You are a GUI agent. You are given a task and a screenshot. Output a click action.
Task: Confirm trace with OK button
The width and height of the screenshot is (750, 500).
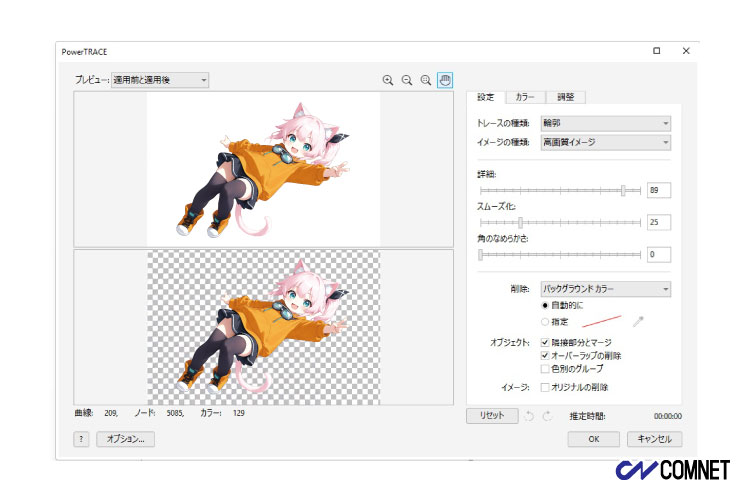point(594,439)
